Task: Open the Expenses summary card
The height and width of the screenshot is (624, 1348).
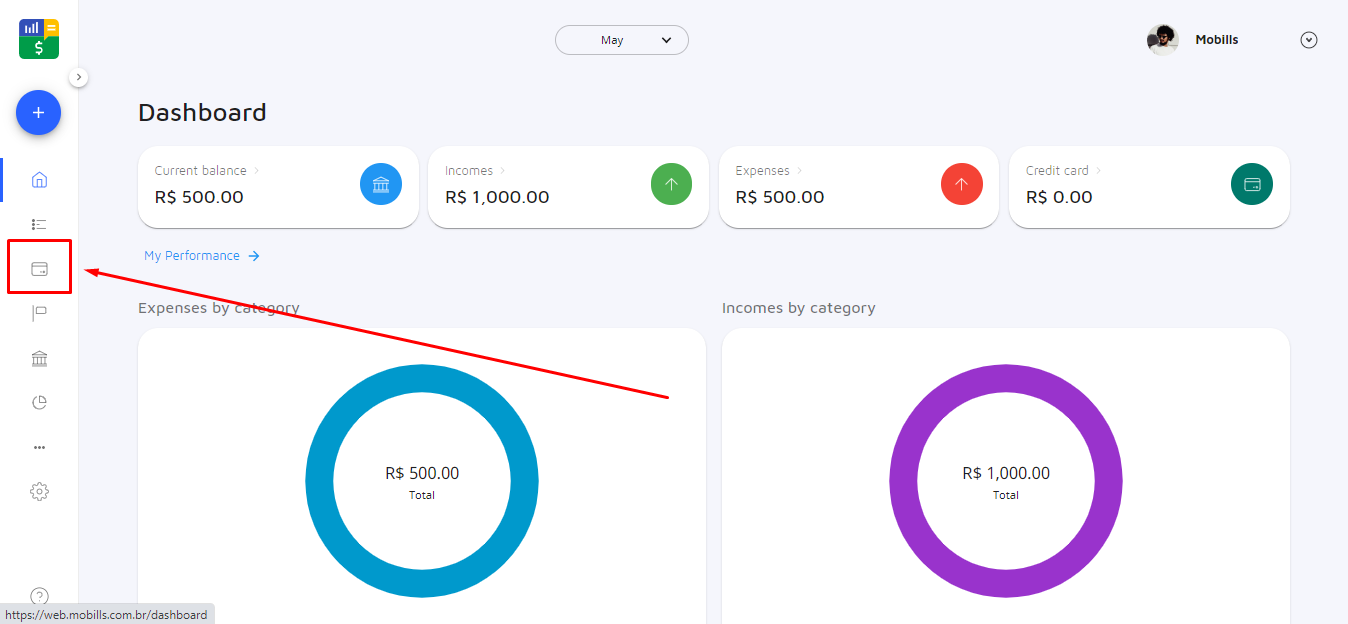Action: coord(858,186)
